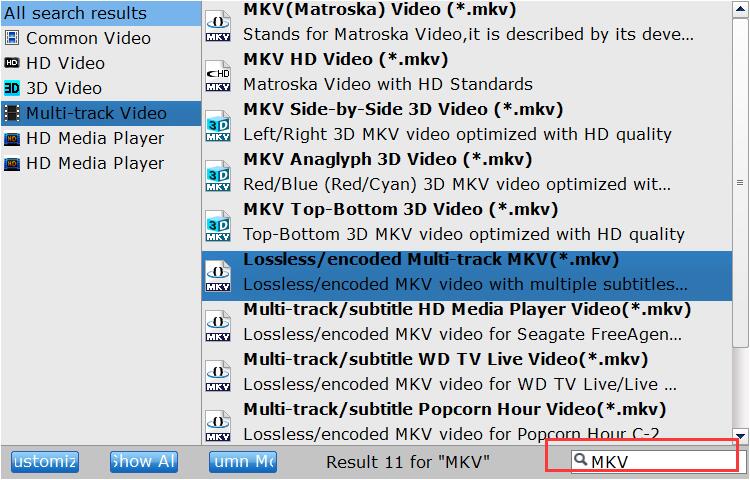
Task: Click description 'Top-Bottom 3D MKV video optimized'
Action: click(464, 234)
